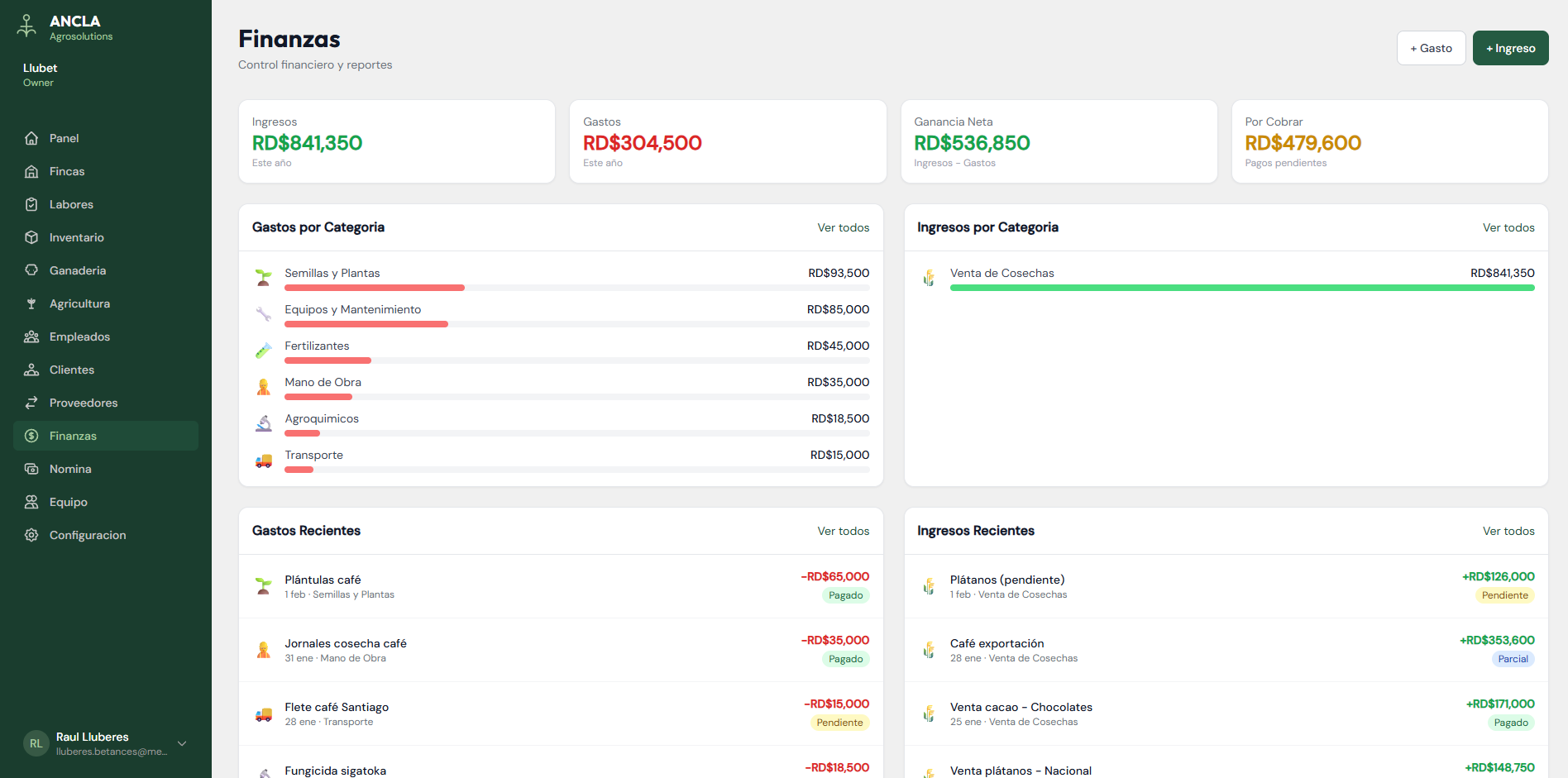
Task: Click the truck icon beside Flete café Santiago
Action: (x=264, y=714)
